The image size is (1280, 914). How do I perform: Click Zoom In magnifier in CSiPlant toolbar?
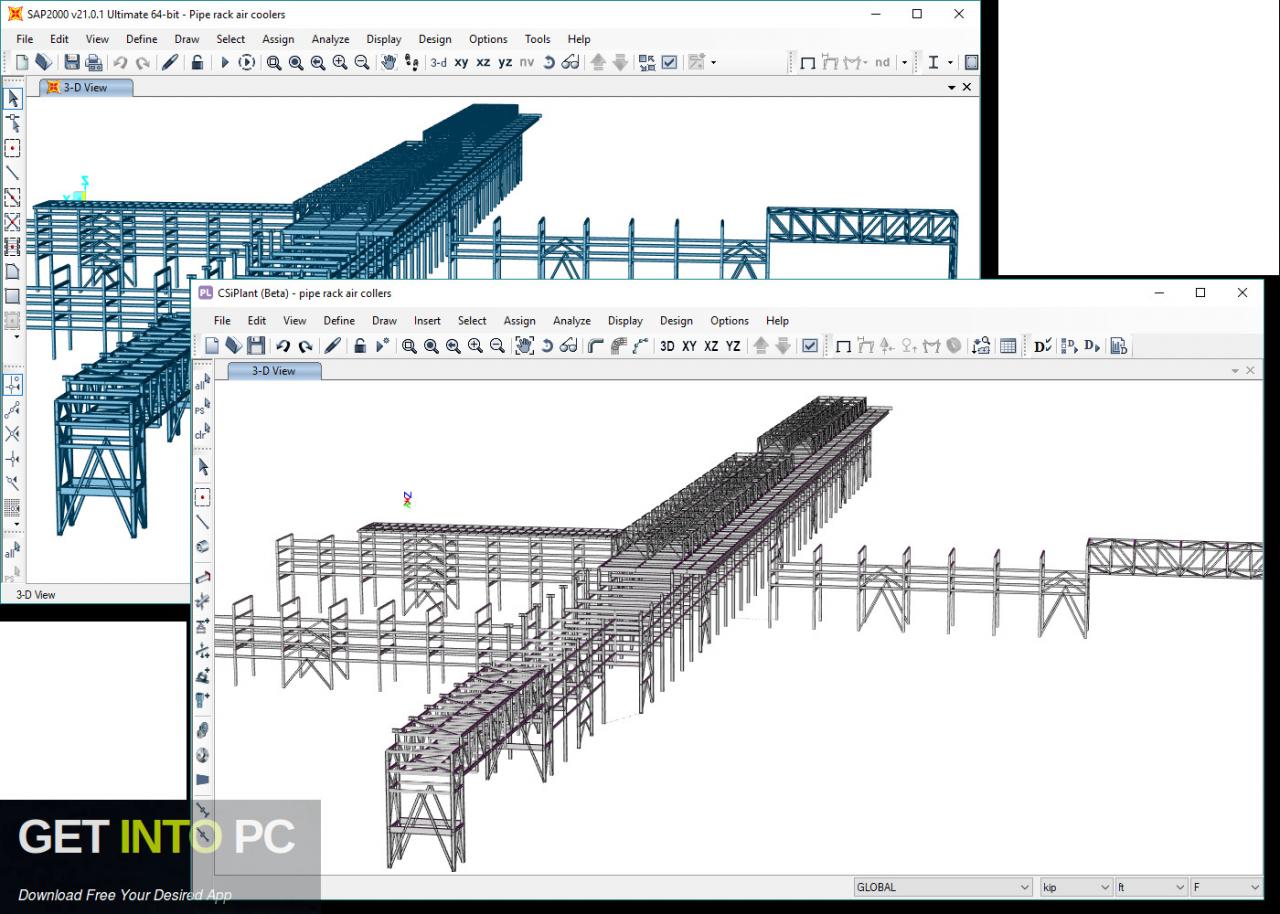tap(475, 346)
